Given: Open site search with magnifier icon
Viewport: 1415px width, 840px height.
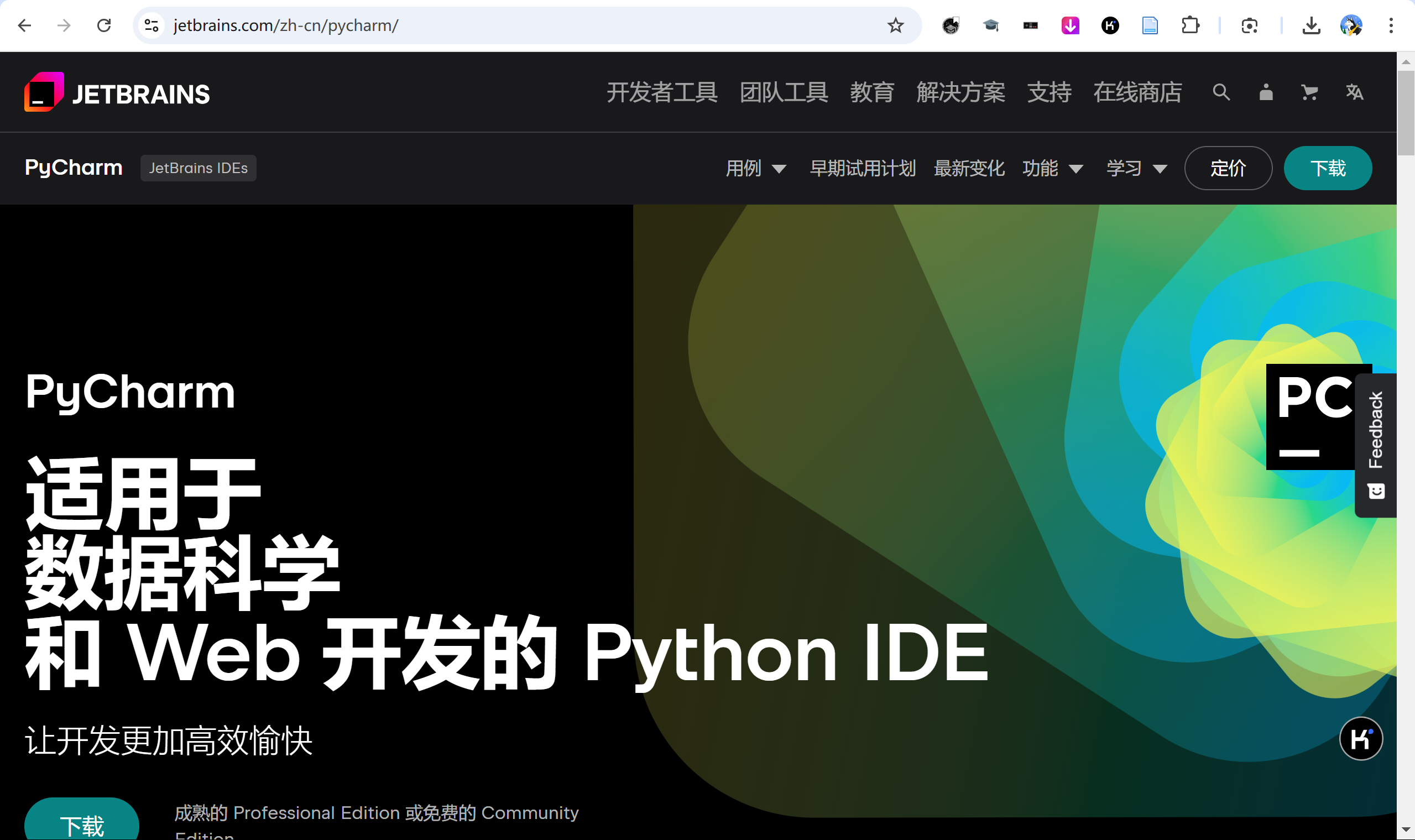Looking at the screenshot, I should pos(1221,92).
